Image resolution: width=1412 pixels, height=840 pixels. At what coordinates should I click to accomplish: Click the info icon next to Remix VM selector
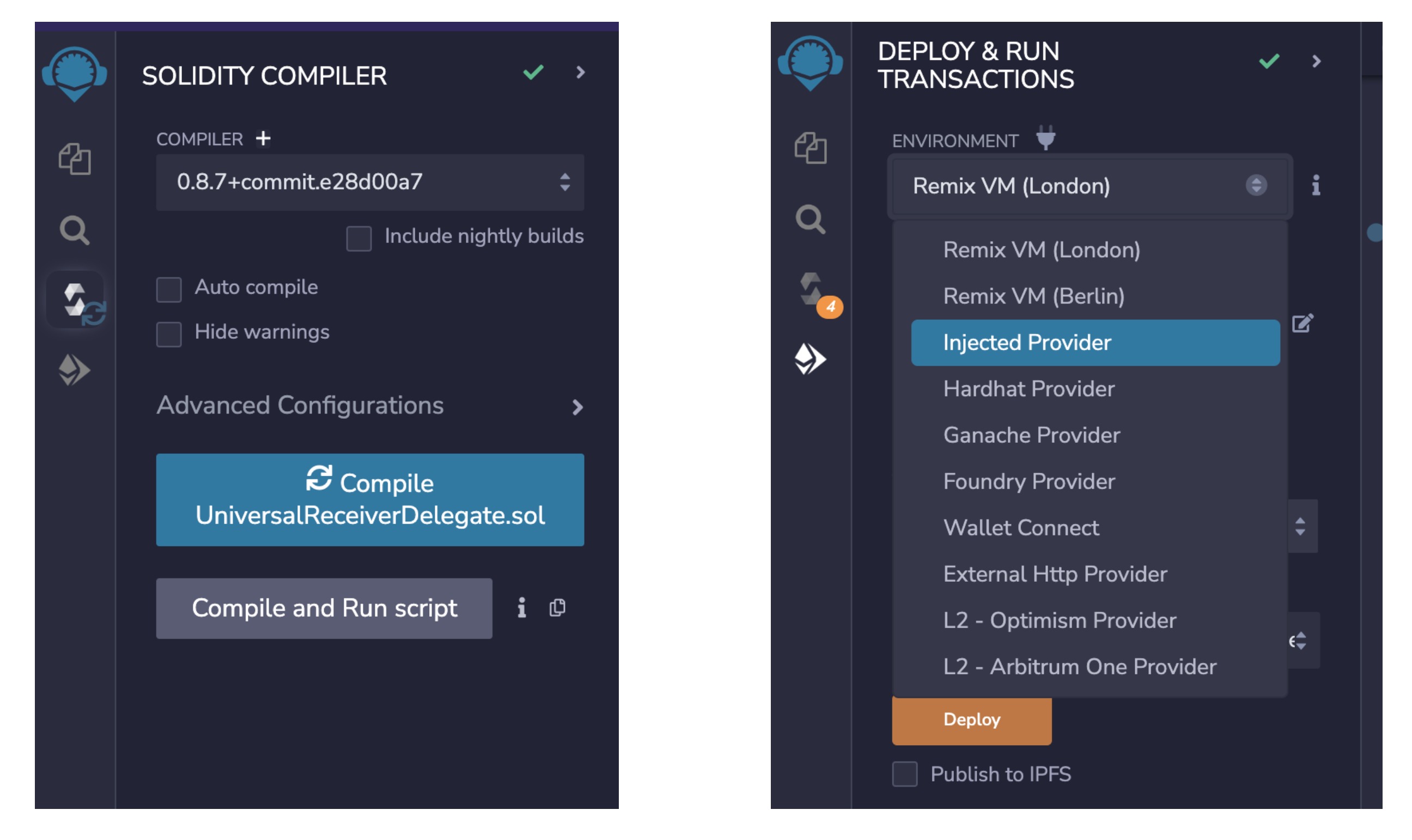1316,185
